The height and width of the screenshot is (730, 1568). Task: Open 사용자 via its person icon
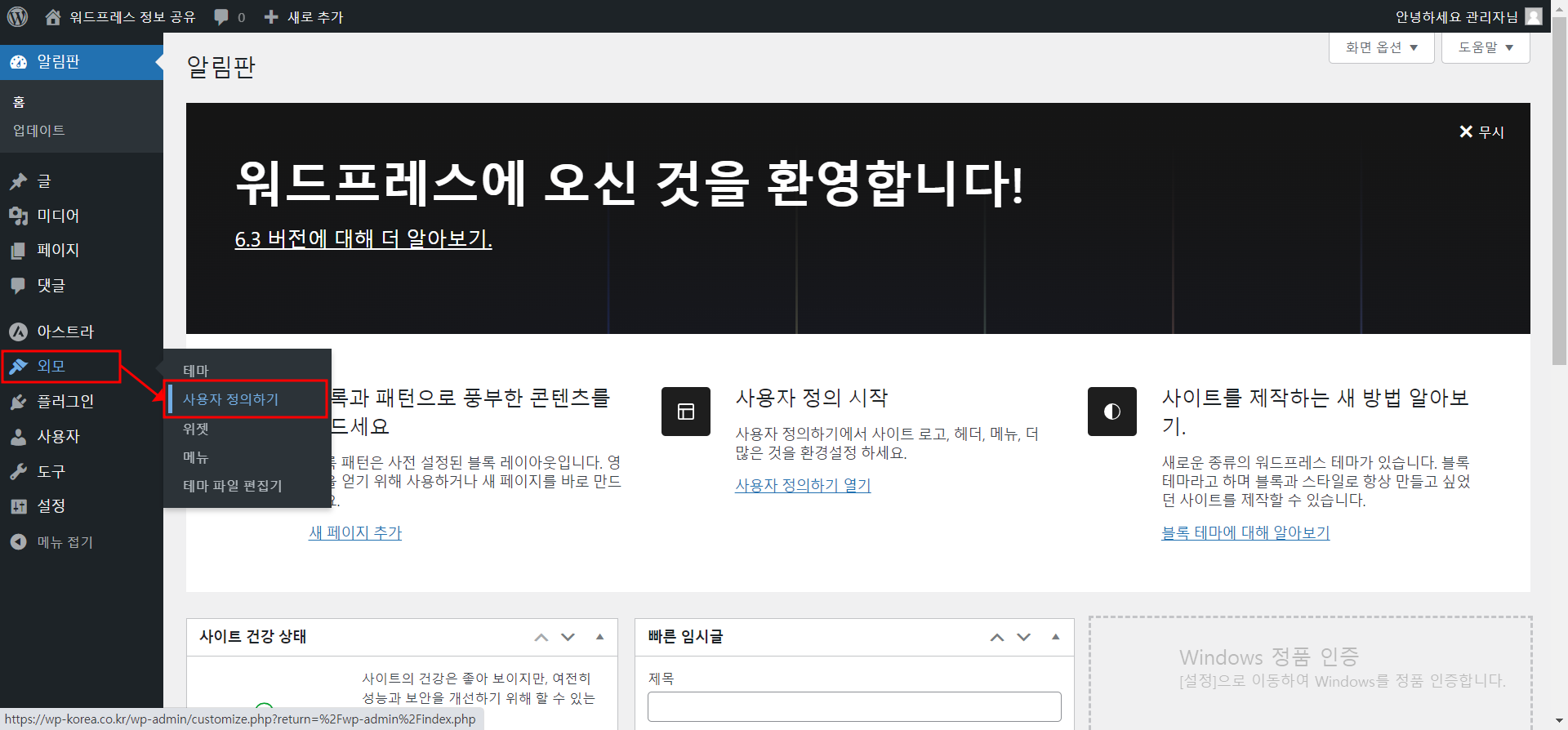[x=18, y=437]
